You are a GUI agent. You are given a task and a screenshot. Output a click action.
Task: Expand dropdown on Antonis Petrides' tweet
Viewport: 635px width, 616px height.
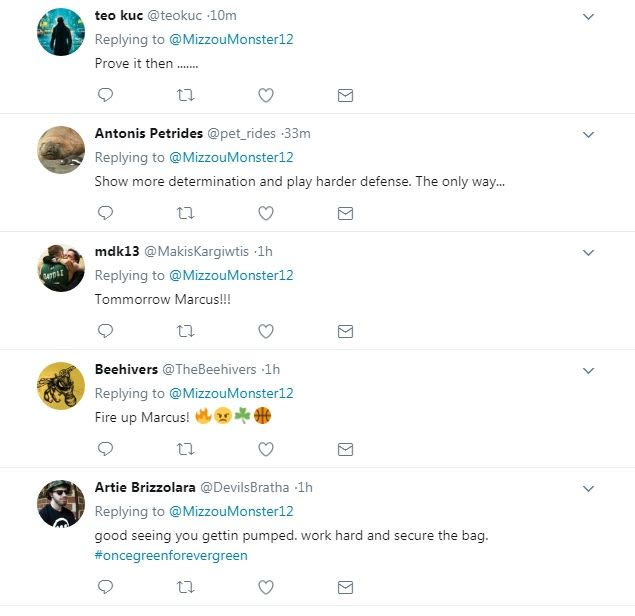tap(588, 135)
